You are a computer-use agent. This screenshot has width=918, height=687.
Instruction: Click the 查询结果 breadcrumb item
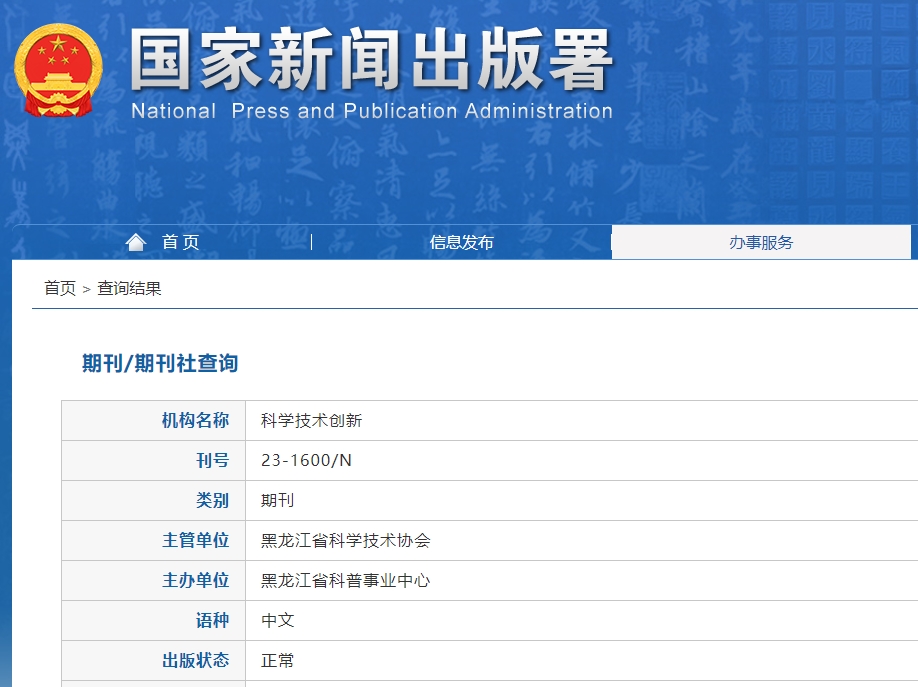pos(129,288)
